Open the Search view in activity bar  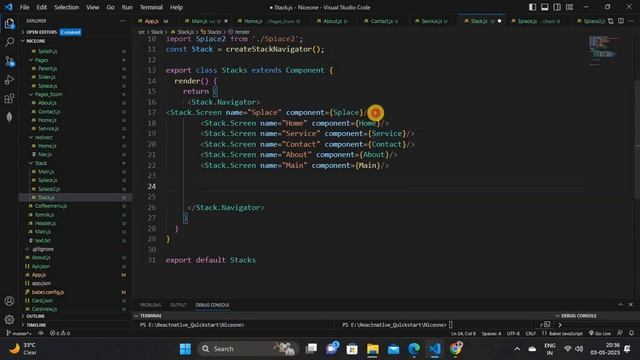click(x=9, y=42)
